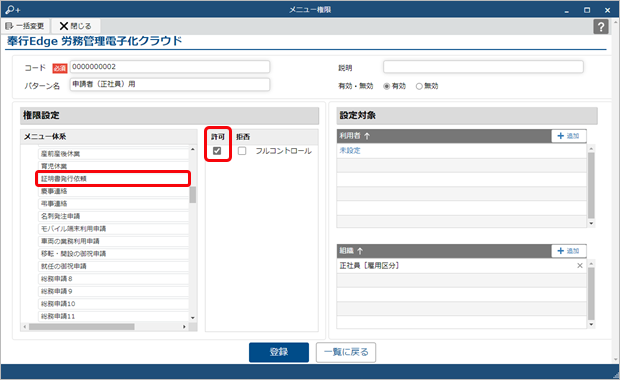This screenshot has width=620, height=380.
Task: Click the 組織 list scroll-down arrow
Action: (x=591, y=324)
